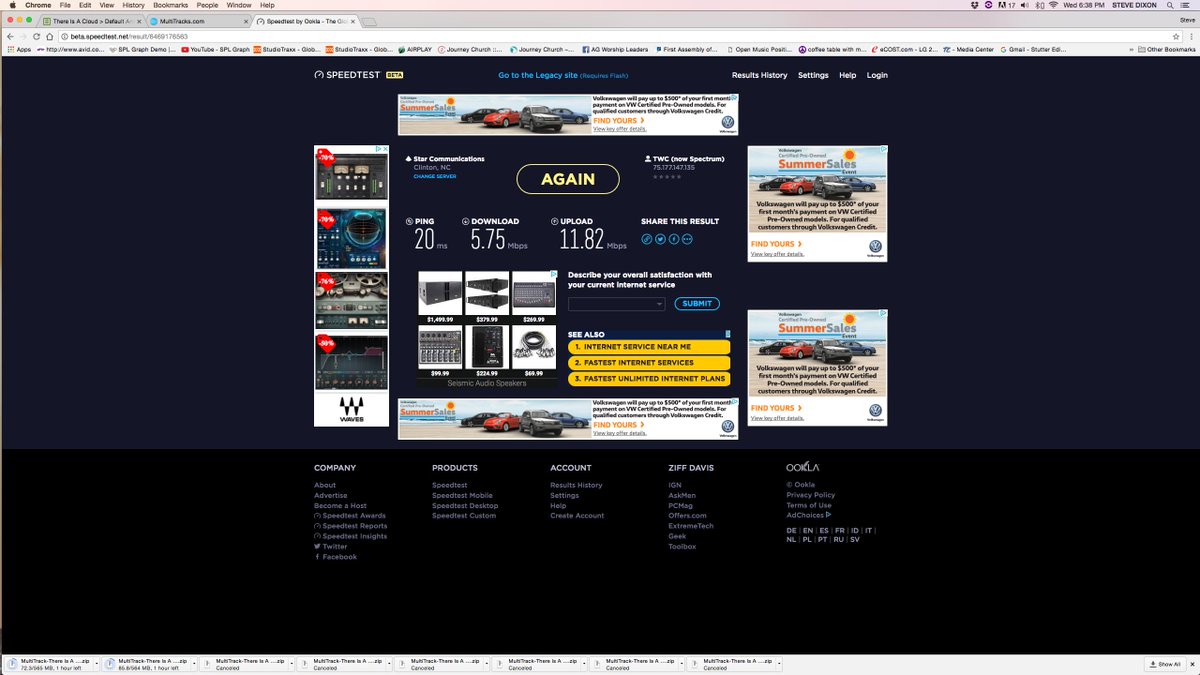Open Results History in the top navigation
The height and width of the screenshot is (675, 1200).
coord(759,75)
